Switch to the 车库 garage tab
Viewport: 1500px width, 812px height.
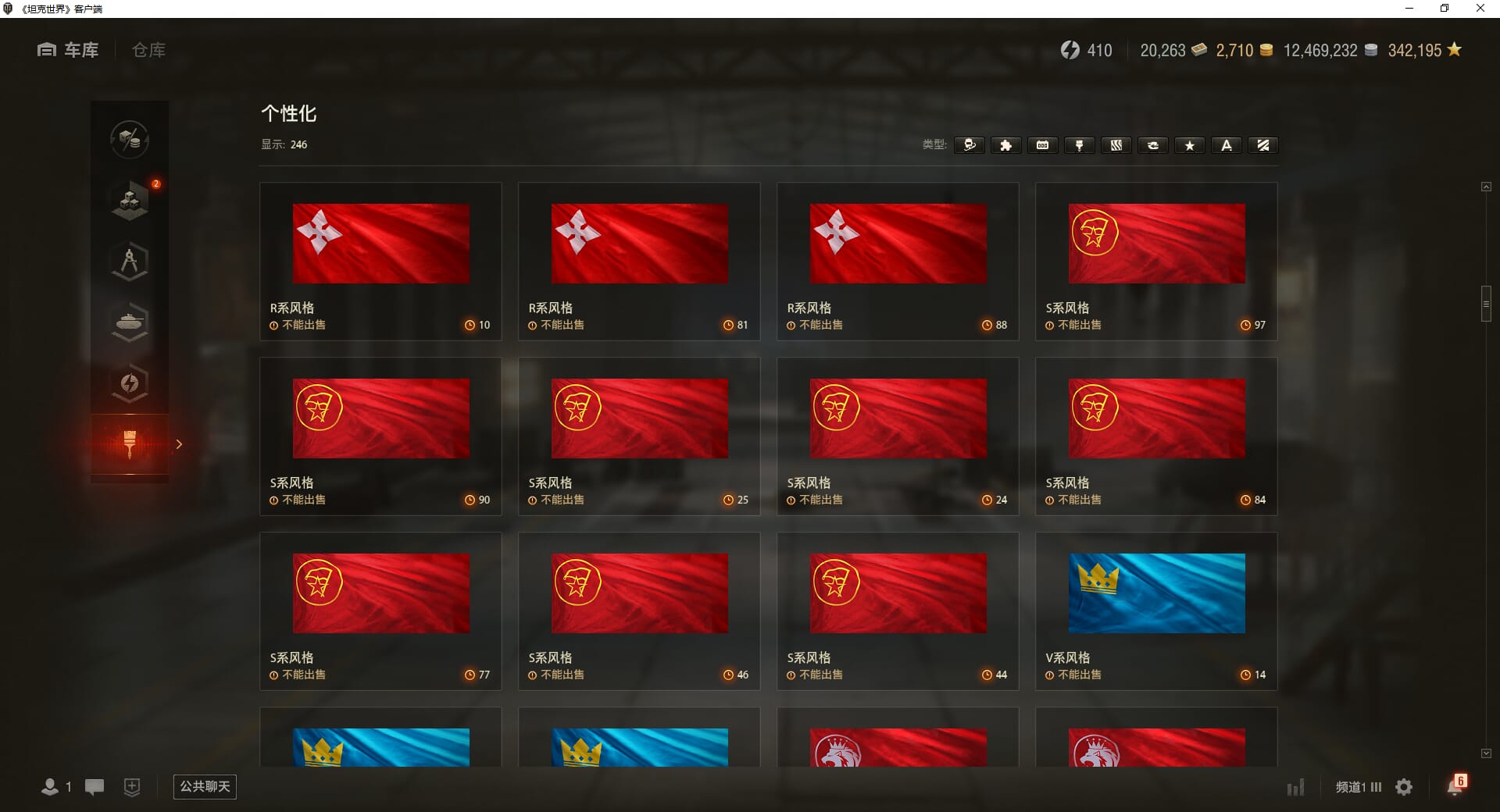(x=68, y=50)
